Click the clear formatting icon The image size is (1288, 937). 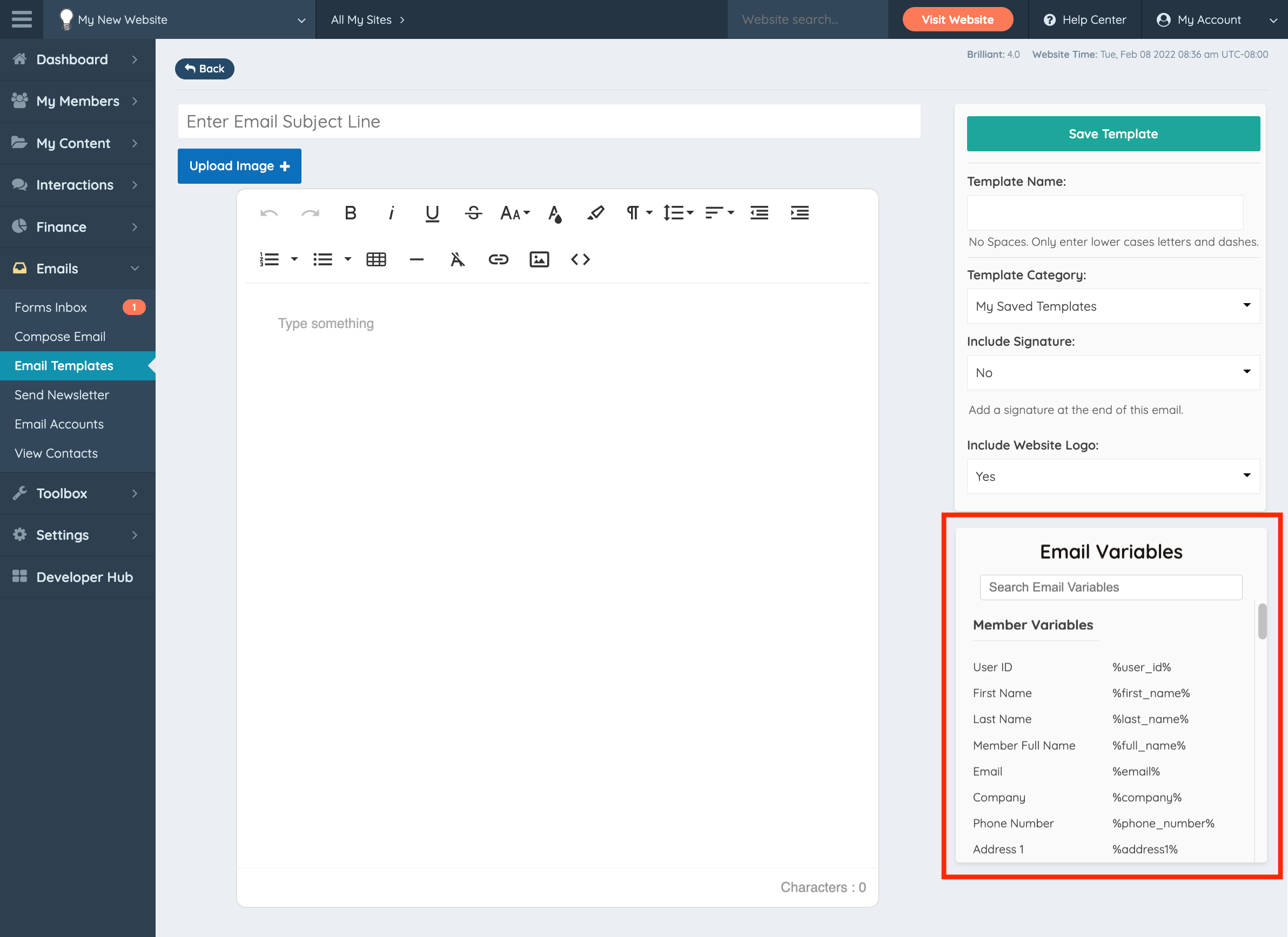pos(457,259)
